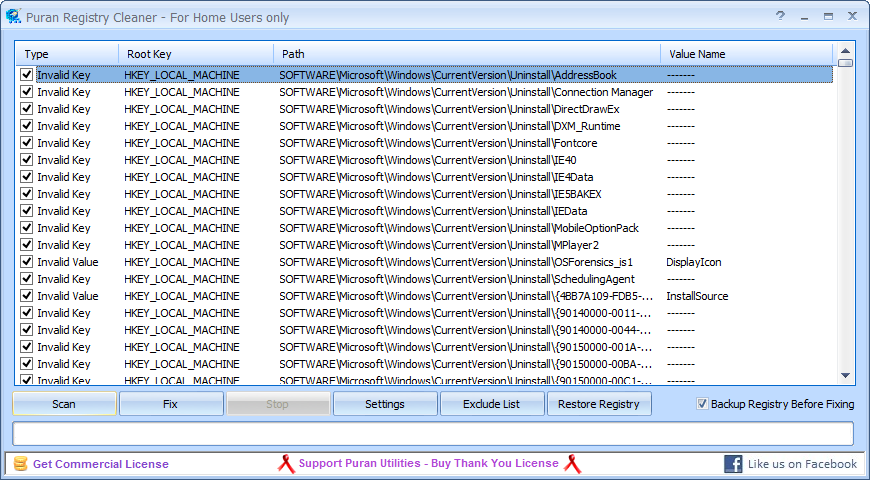
Task: Disable Backup Registry Before Fixing checkbox
Action: [x=702, y=404]
